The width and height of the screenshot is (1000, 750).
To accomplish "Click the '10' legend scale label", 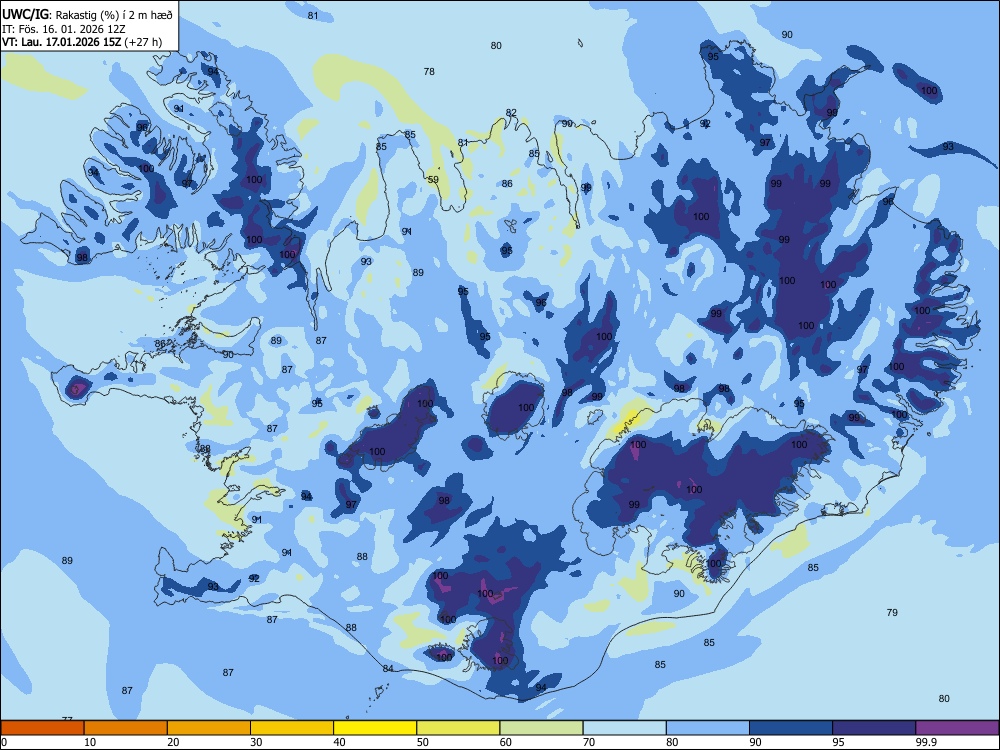I will pos(90,742).
